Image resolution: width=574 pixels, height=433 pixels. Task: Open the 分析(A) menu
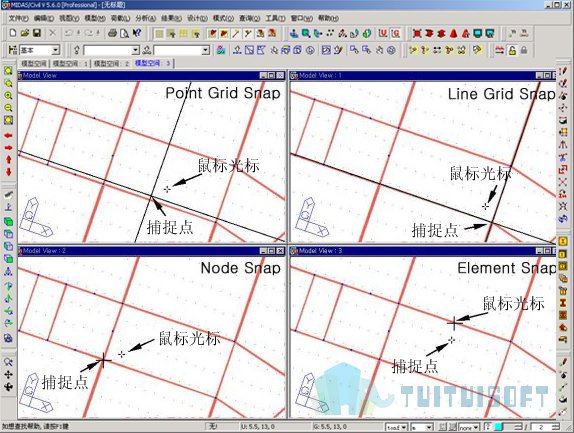(x=146, y=18)
